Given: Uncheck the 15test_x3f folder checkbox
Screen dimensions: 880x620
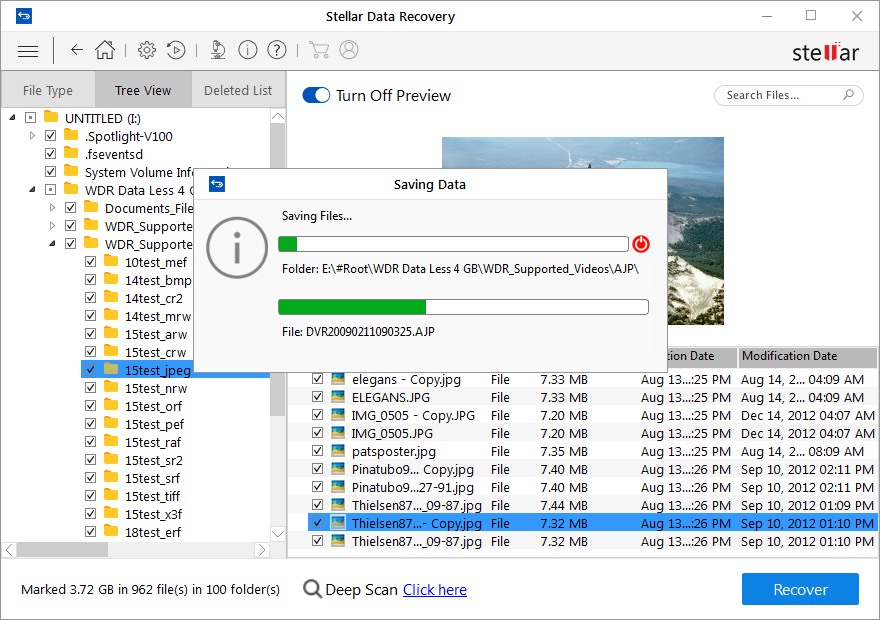Looking at the screenshot, I should point(90,513).
